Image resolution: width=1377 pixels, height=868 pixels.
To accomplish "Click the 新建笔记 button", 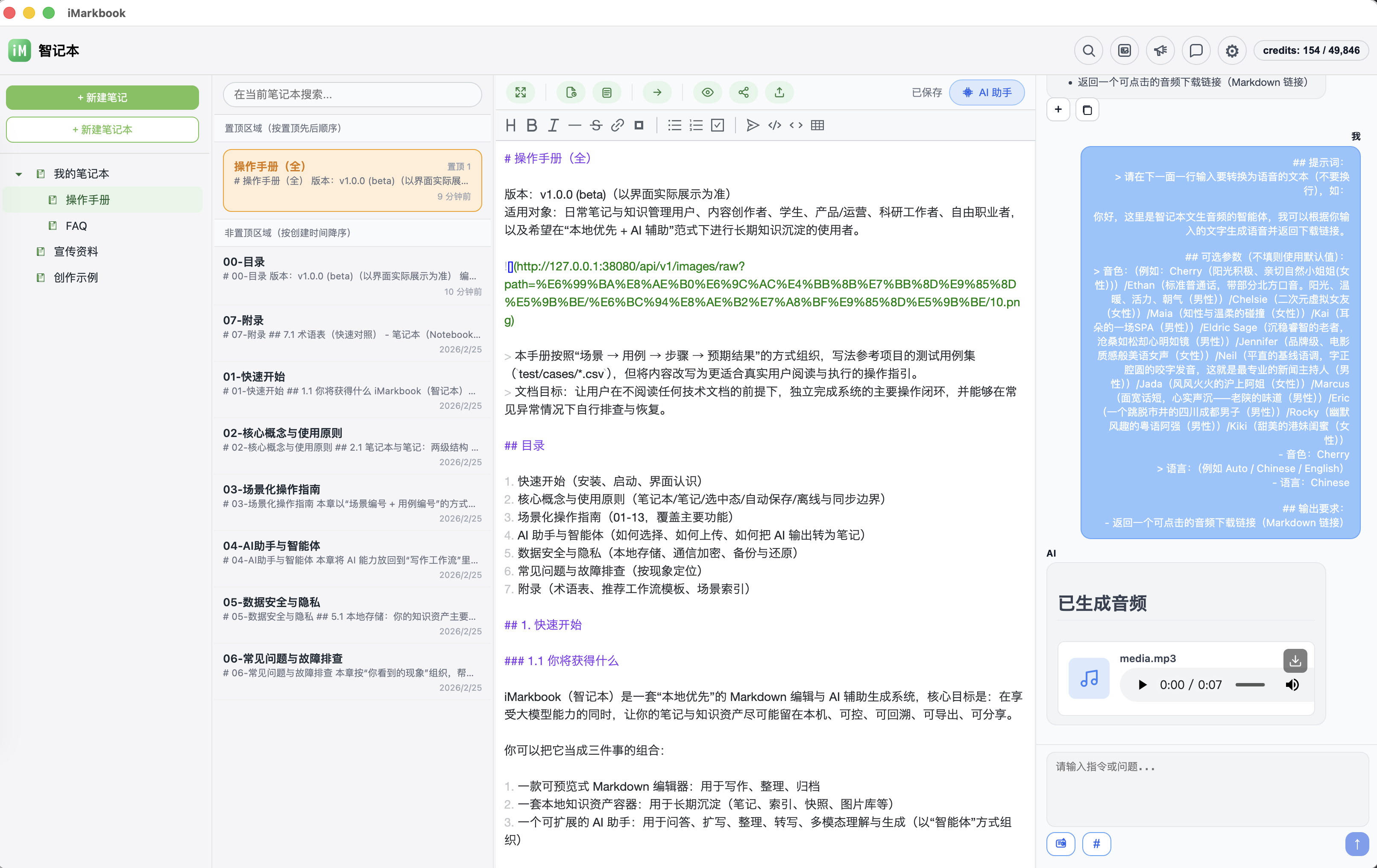I will (x=102, y=97).
